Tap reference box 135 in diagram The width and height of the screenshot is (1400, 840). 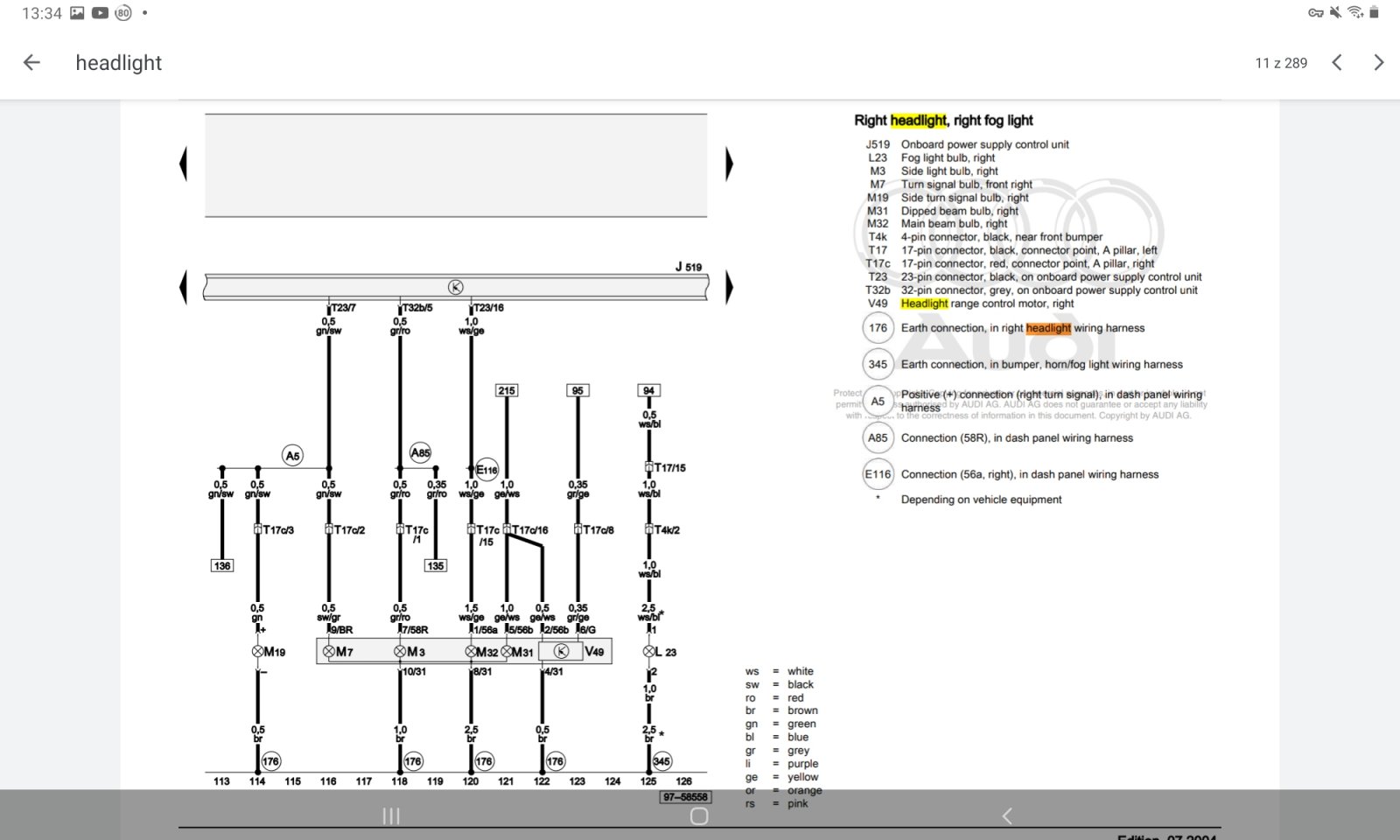point(436,566)
